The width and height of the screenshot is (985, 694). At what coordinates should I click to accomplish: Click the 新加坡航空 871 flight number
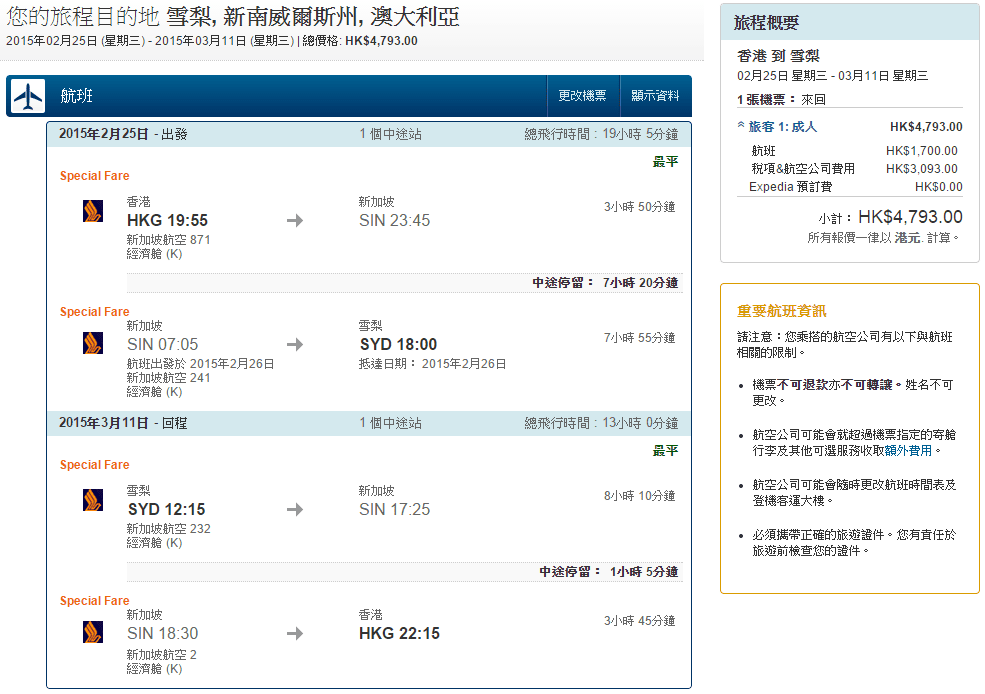coord(168,240)
